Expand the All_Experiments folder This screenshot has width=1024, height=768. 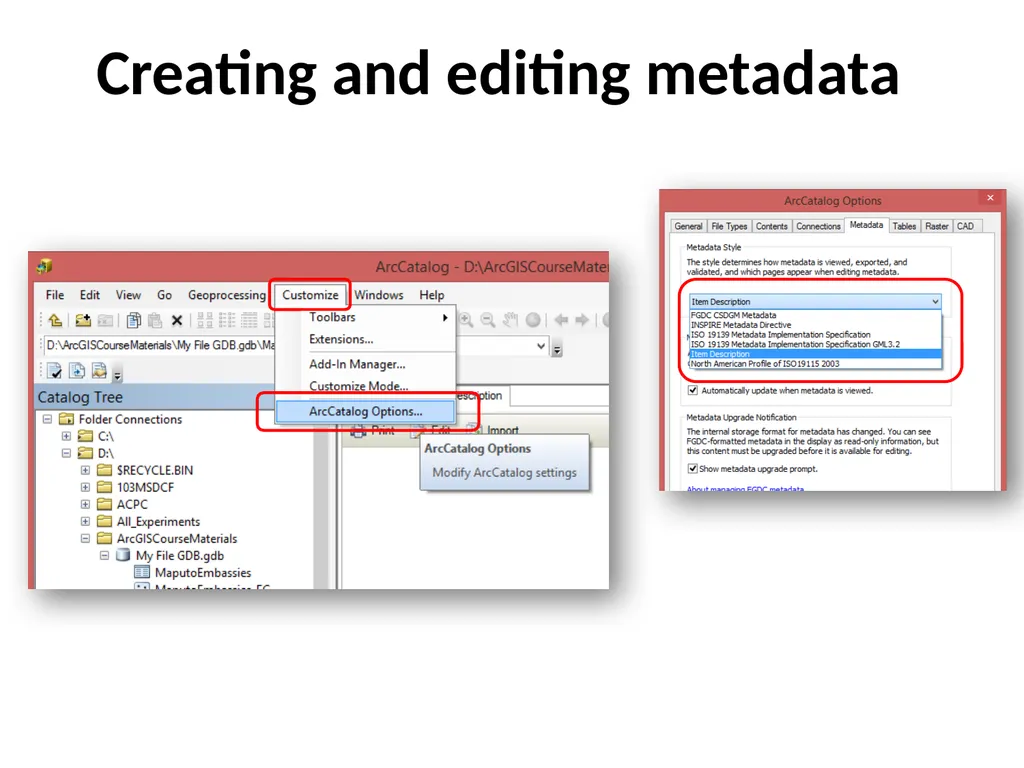pos(86,521)
